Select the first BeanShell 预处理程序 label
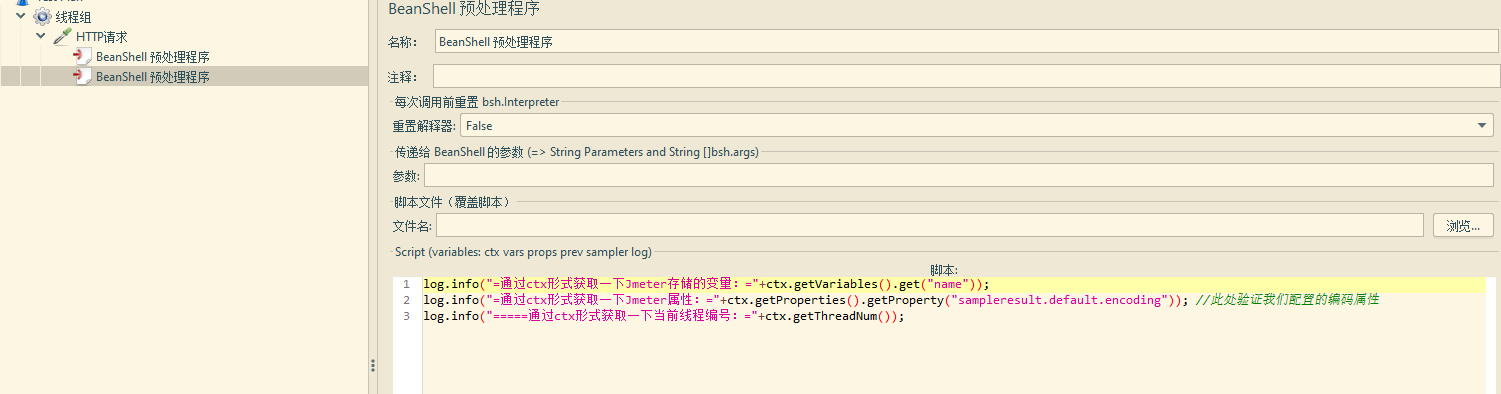1501x394 pixels. [152, 57]
